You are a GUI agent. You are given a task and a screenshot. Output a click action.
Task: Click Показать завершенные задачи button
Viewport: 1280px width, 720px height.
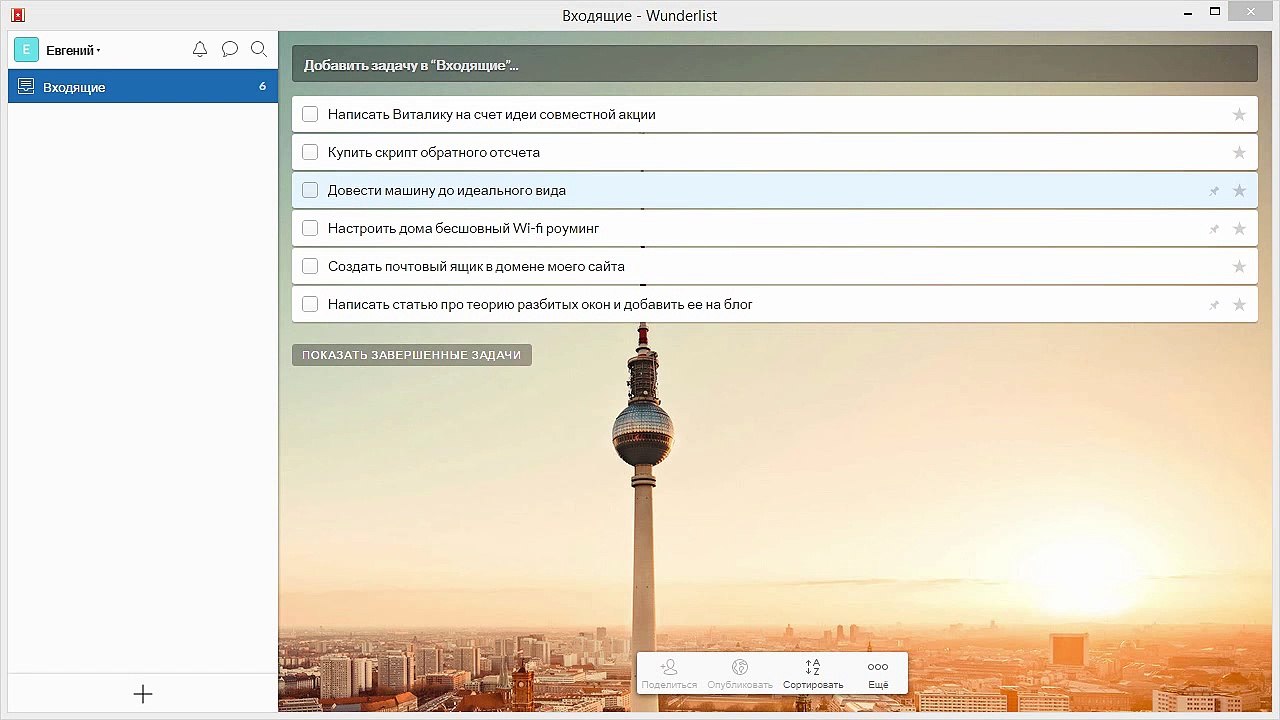[x=412, y=355]
